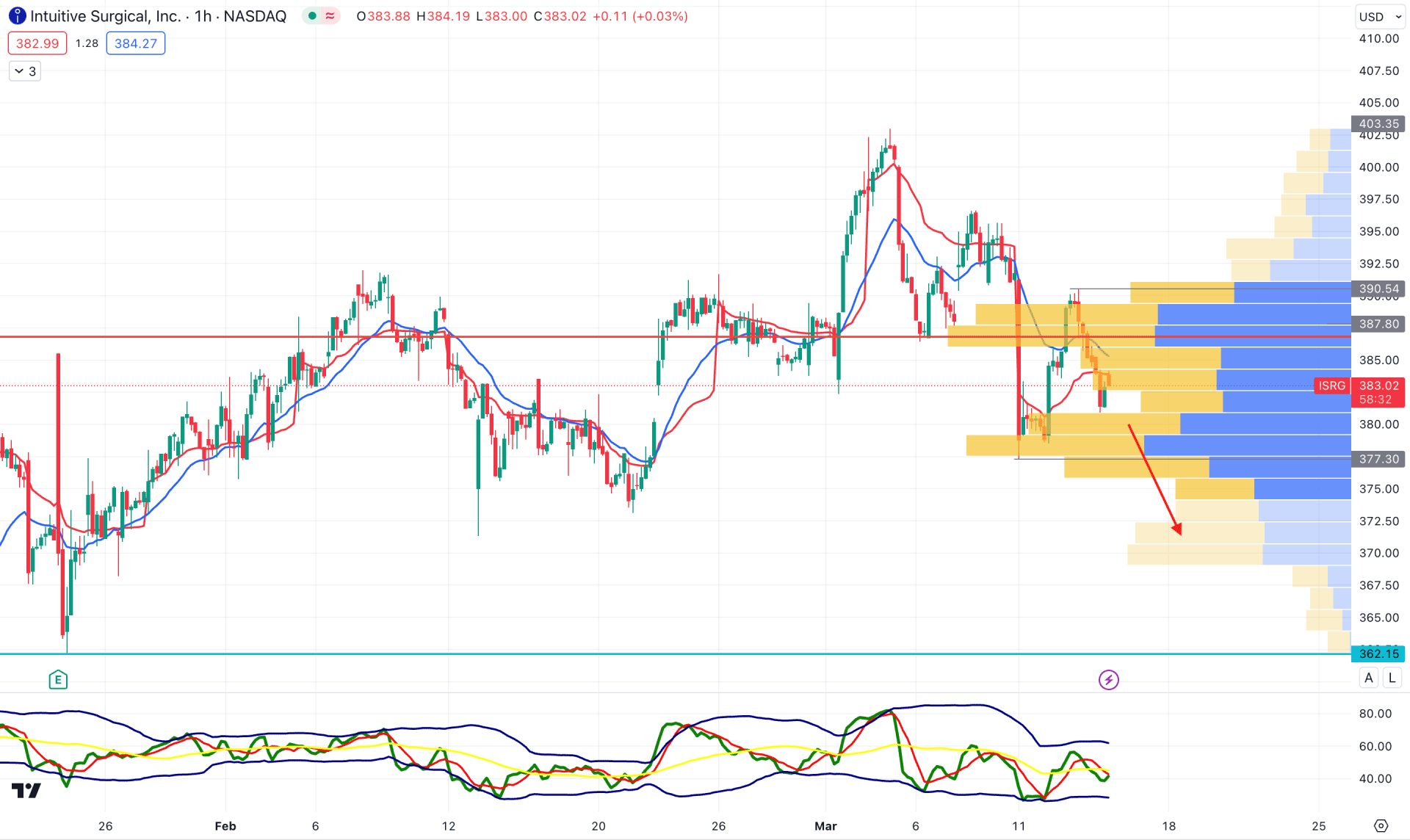
Task: Toggle auto scale with the A button
Action: pyautogui.click(x=1369, y=678)
